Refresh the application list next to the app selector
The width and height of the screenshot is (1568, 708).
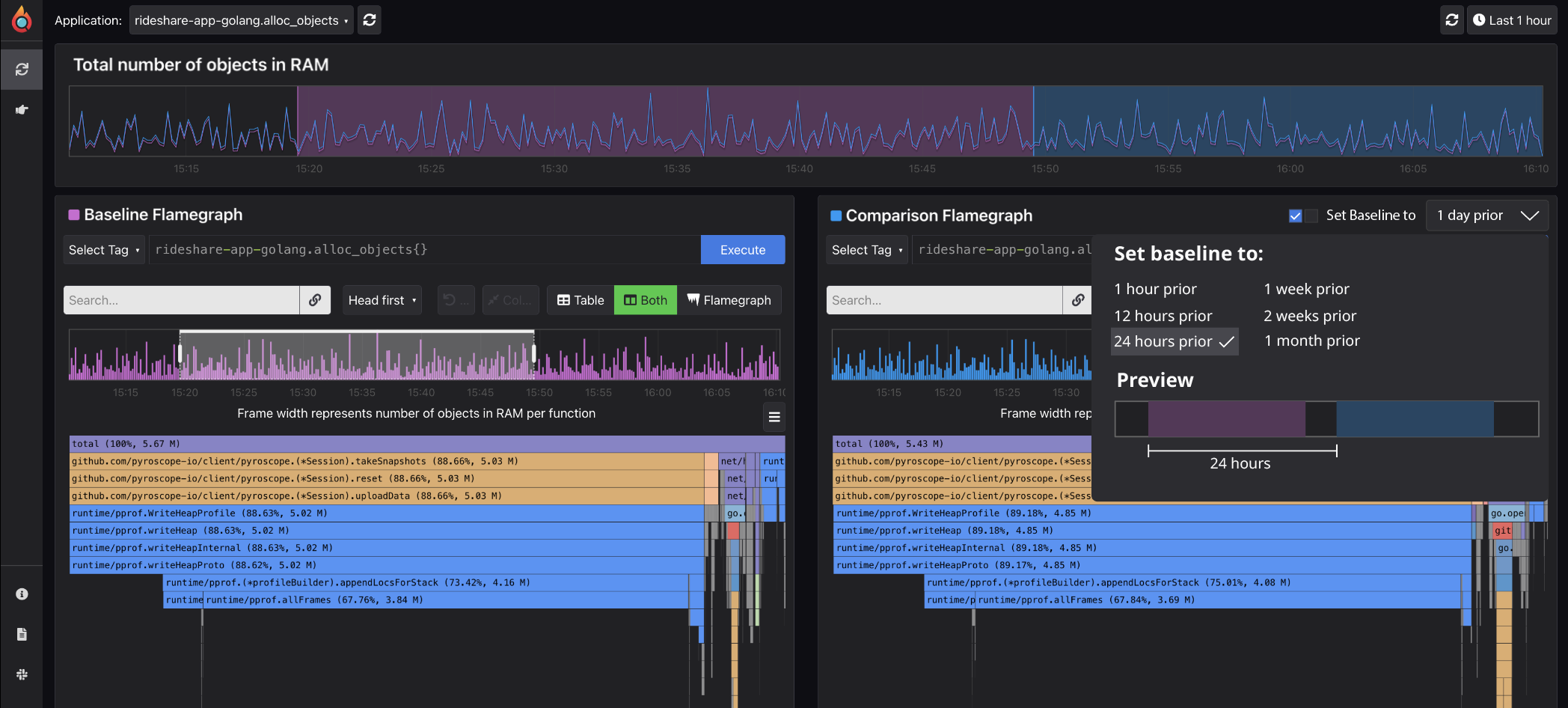click(369, 19)
